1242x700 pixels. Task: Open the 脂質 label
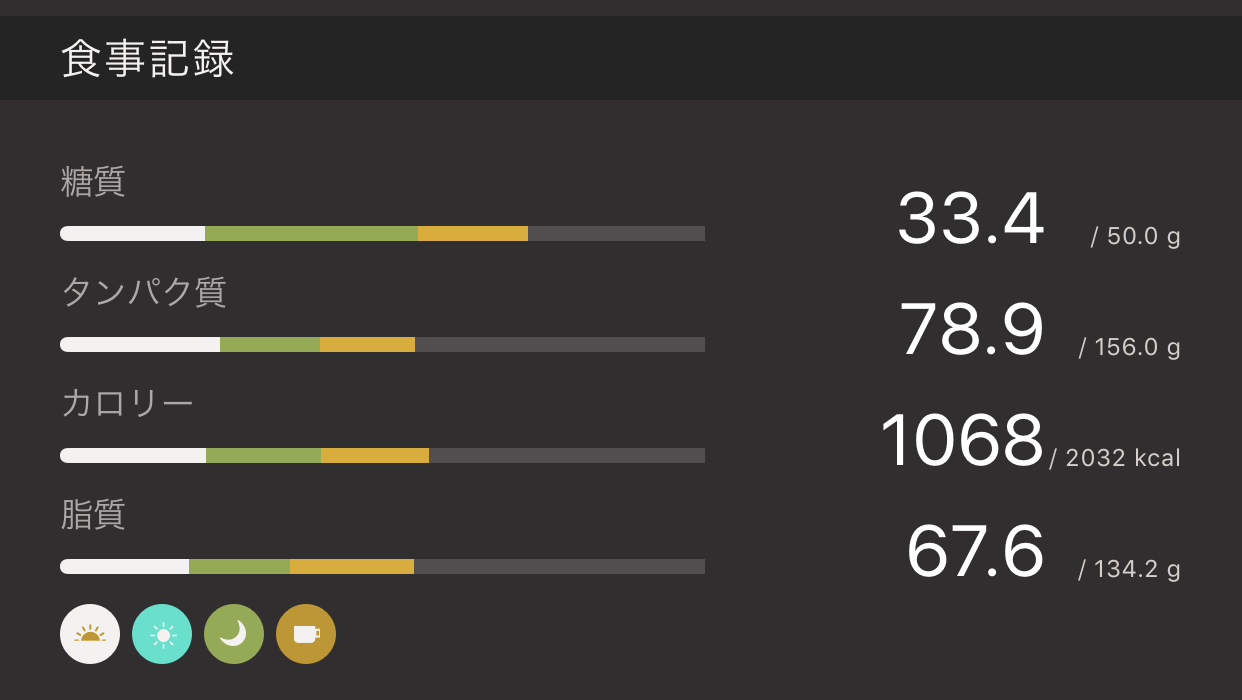pos(93,514)
